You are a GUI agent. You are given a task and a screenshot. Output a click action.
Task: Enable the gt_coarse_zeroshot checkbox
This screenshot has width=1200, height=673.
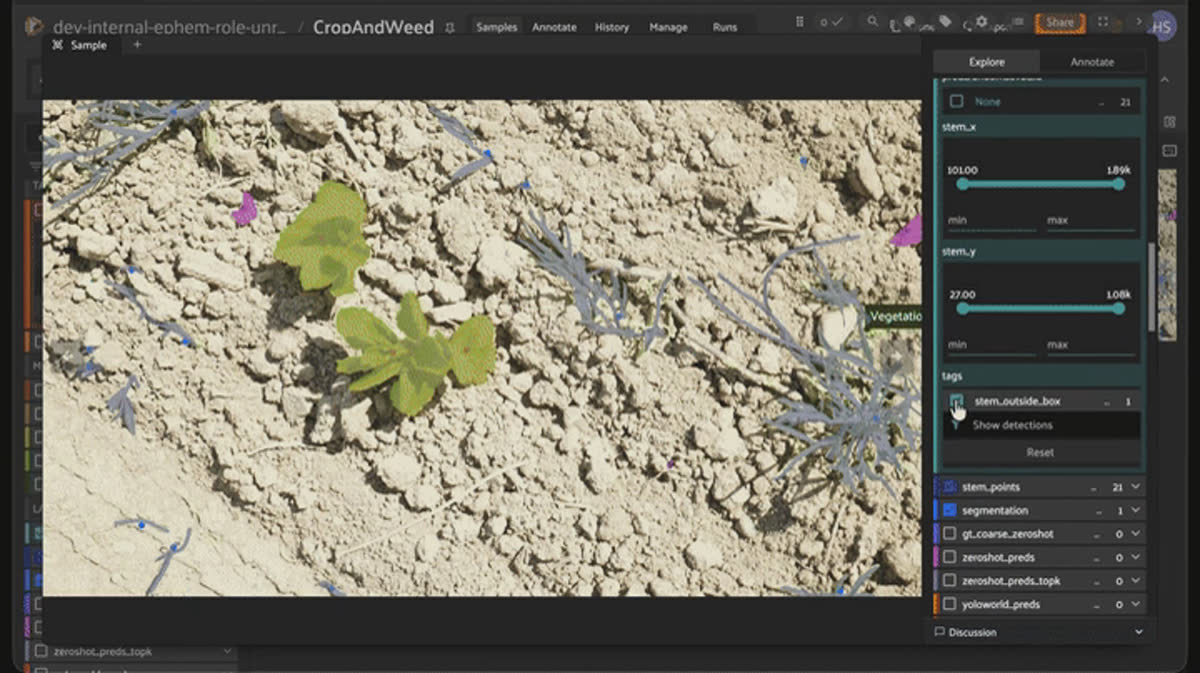[950, 534]
